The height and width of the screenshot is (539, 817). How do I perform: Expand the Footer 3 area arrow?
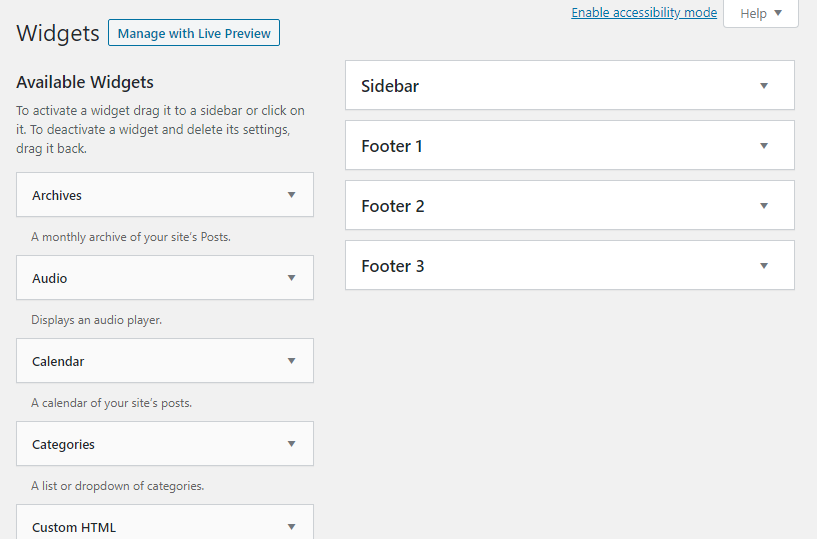pos(764,265)
